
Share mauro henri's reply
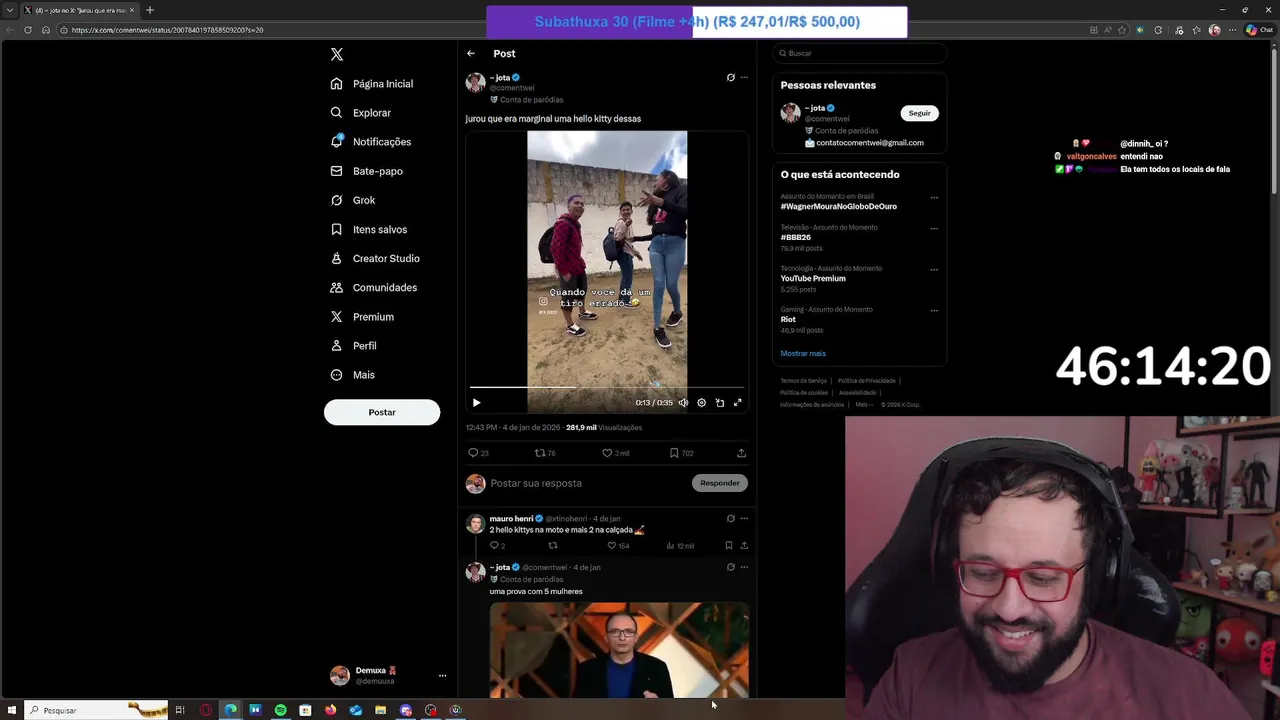pyautogui.click(x=744, y=546)
